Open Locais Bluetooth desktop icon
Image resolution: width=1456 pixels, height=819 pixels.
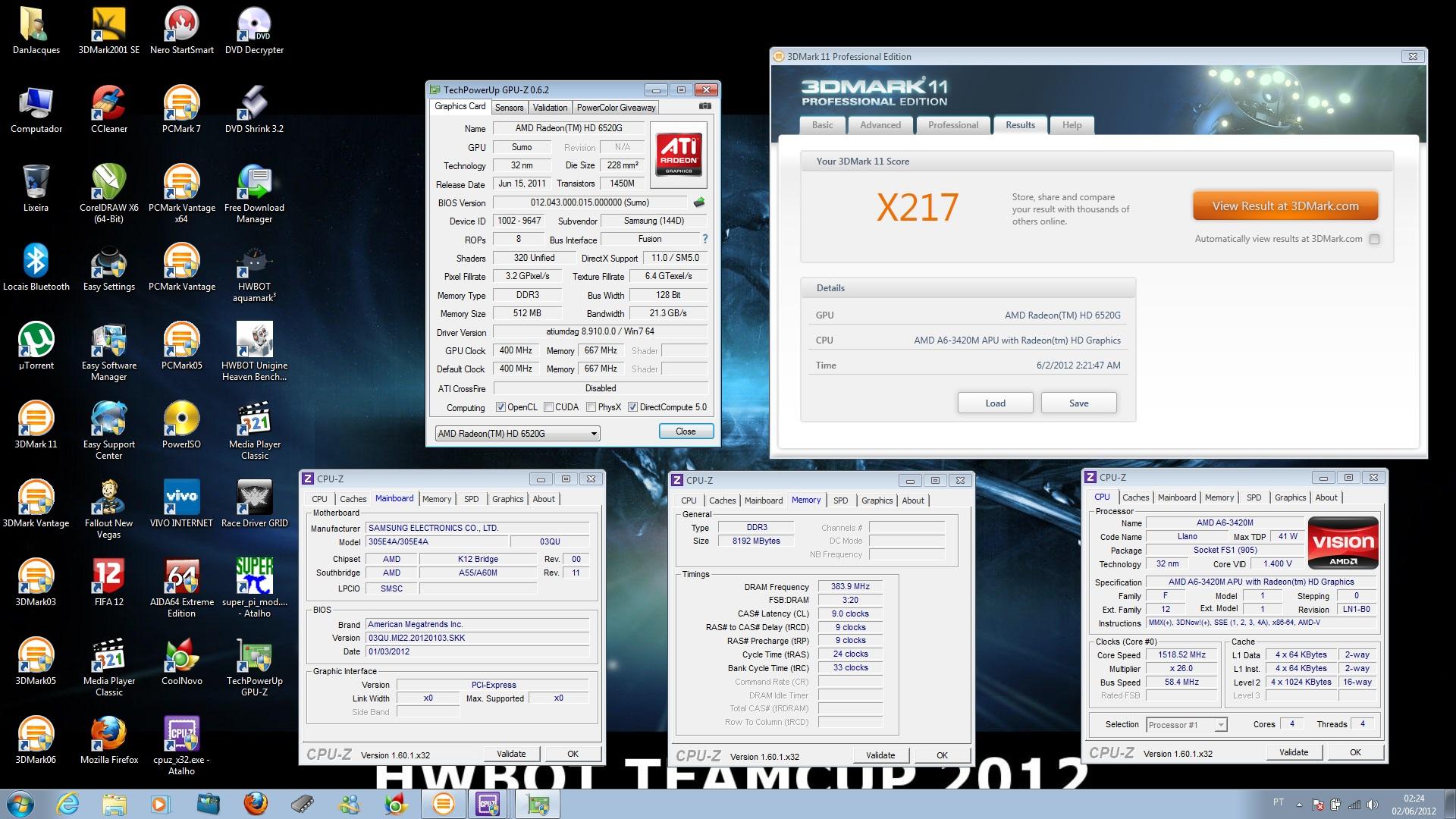36,267
